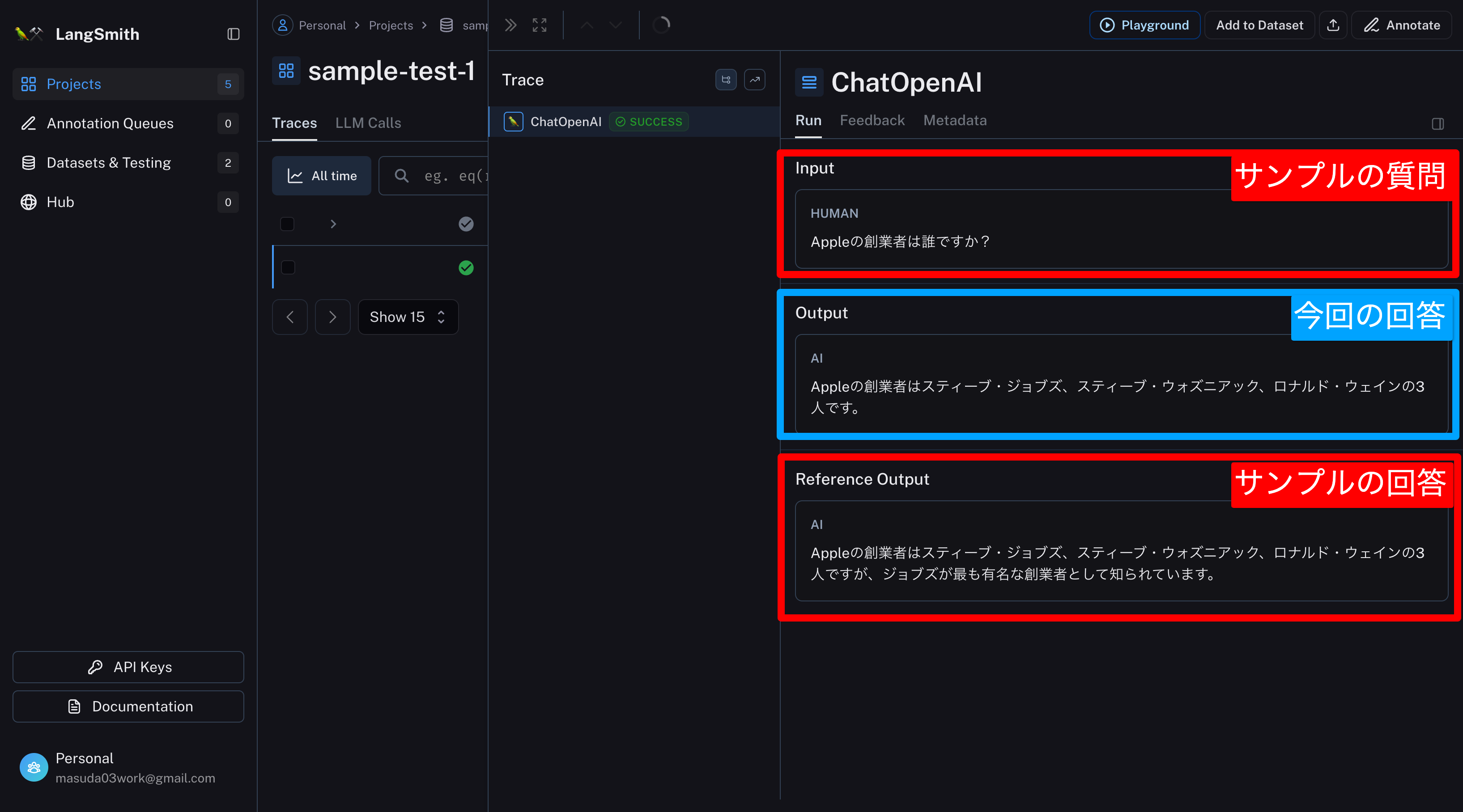Go to next page of traces
Image resolution: width=1463 pixels, height=812 pixels.
tap(333, 317)
